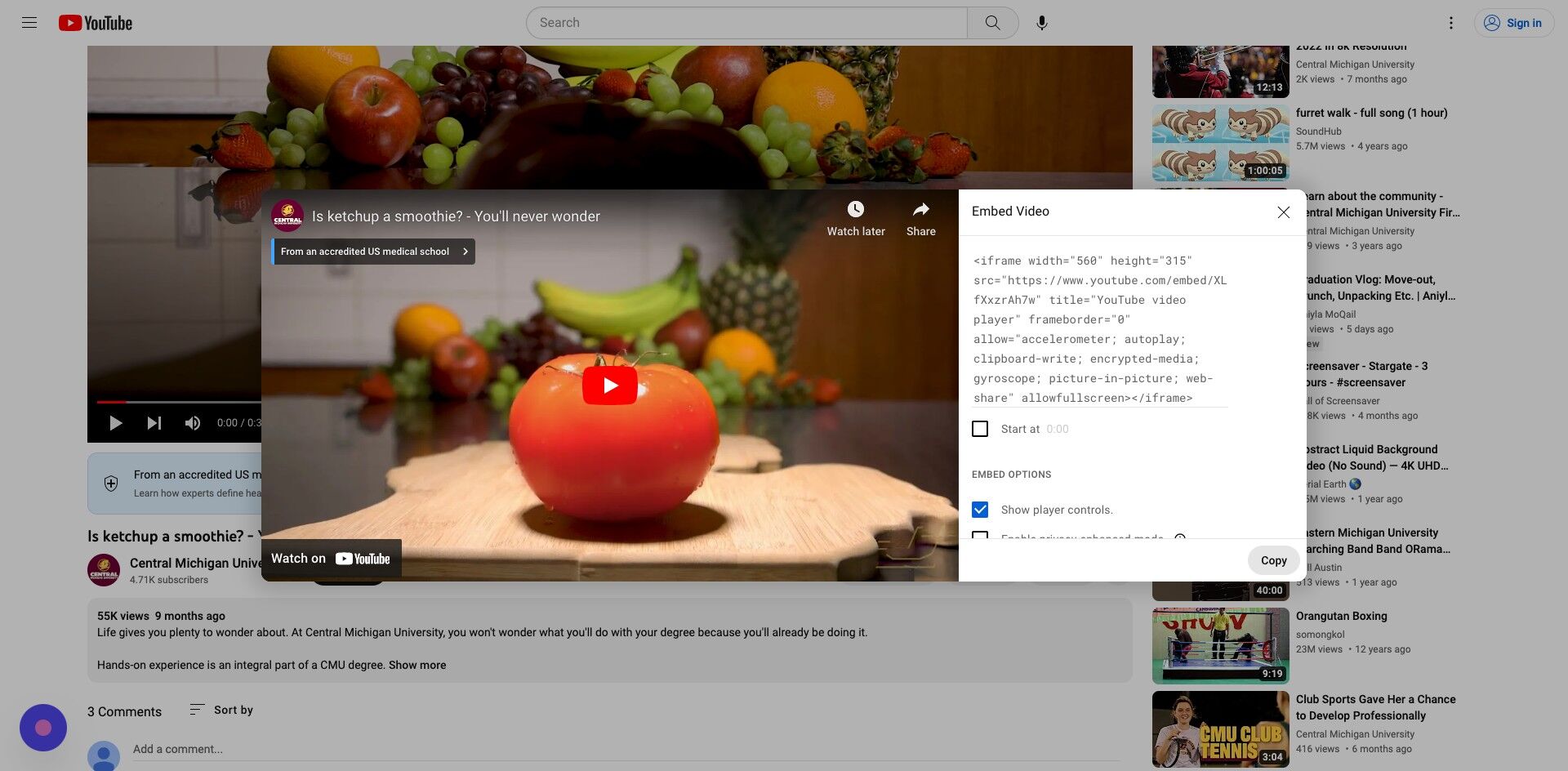
Task: Click the purple floating circle button
Action: [43, 728]
